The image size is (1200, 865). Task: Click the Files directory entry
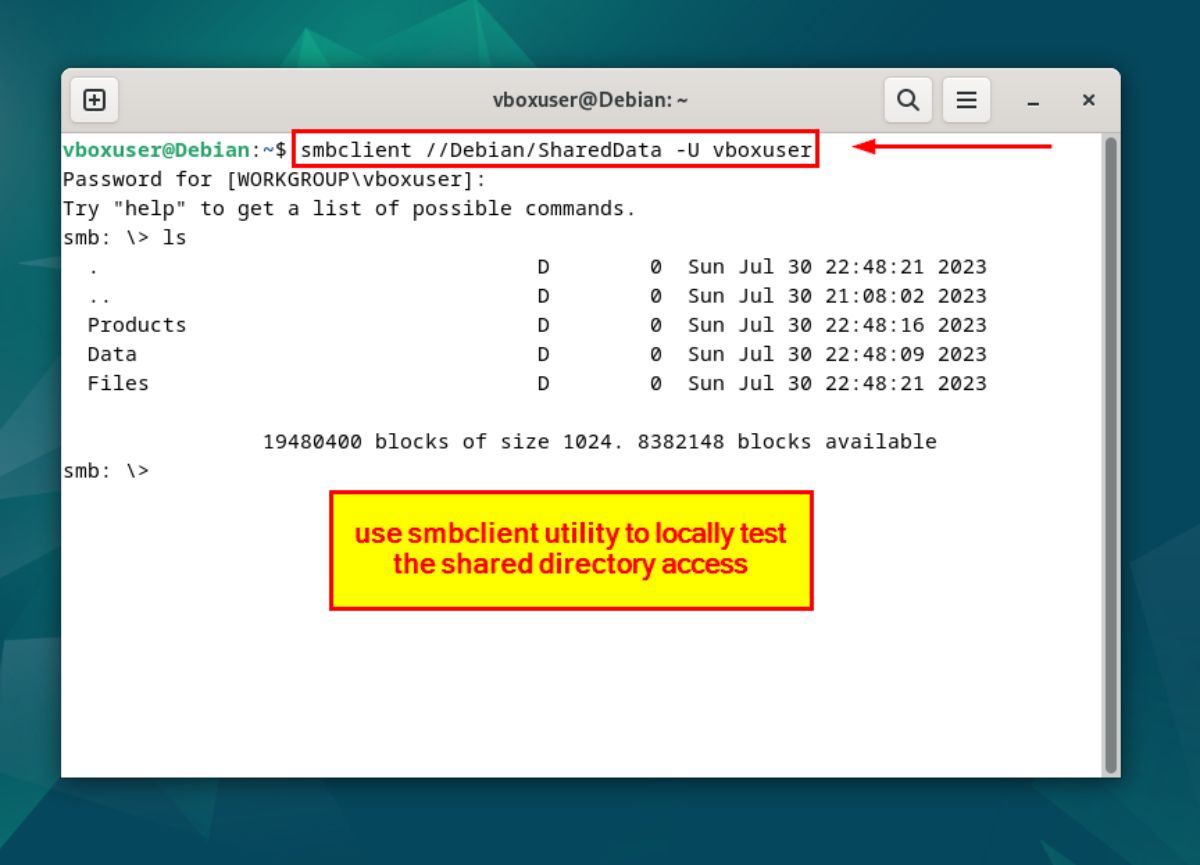(x=118, y=383)
